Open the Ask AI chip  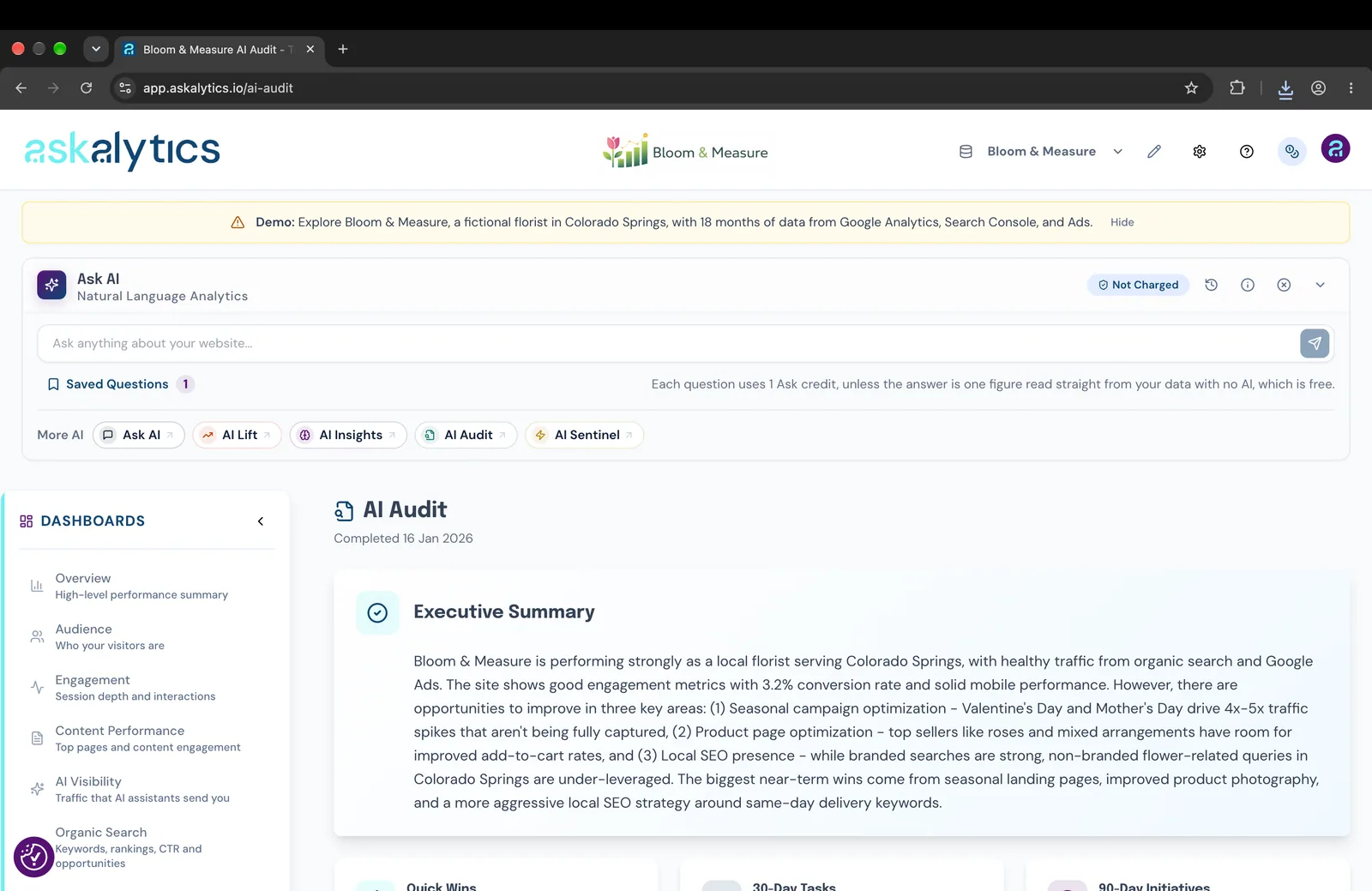(139, 435)
